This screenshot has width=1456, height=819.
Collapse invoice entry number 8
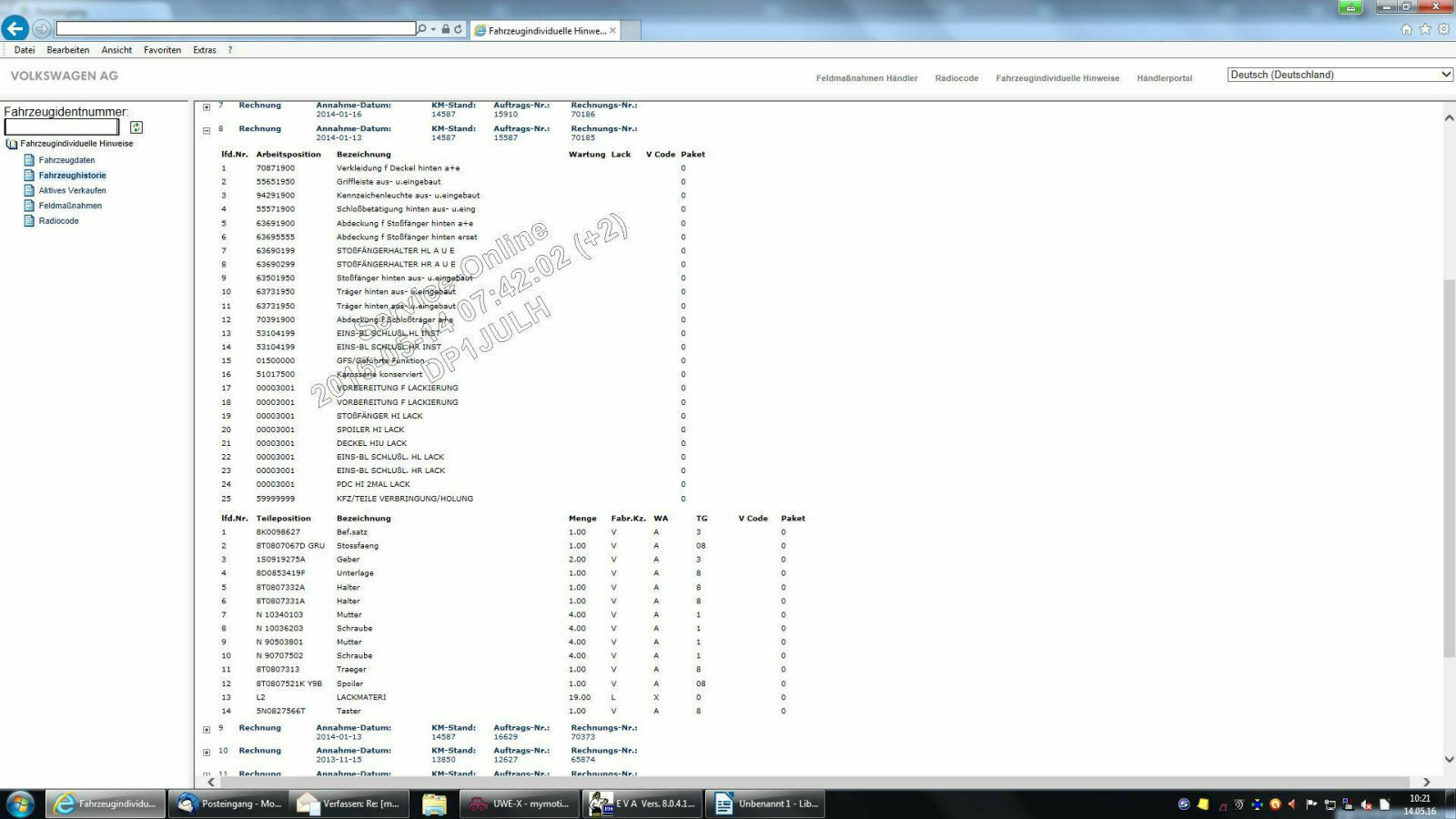(x=207, y=130)
